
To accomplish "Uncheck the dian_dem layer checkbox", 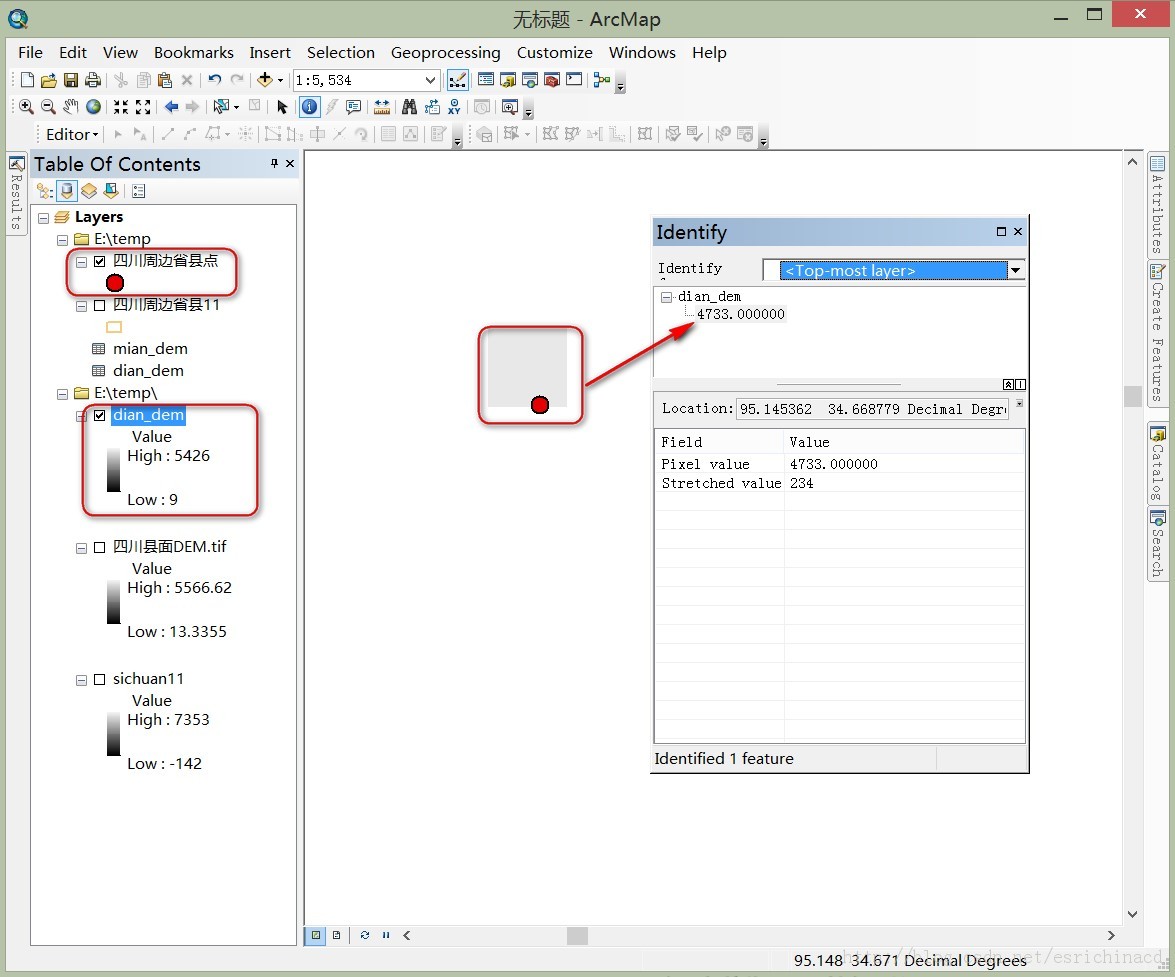I will coord(100,415).
